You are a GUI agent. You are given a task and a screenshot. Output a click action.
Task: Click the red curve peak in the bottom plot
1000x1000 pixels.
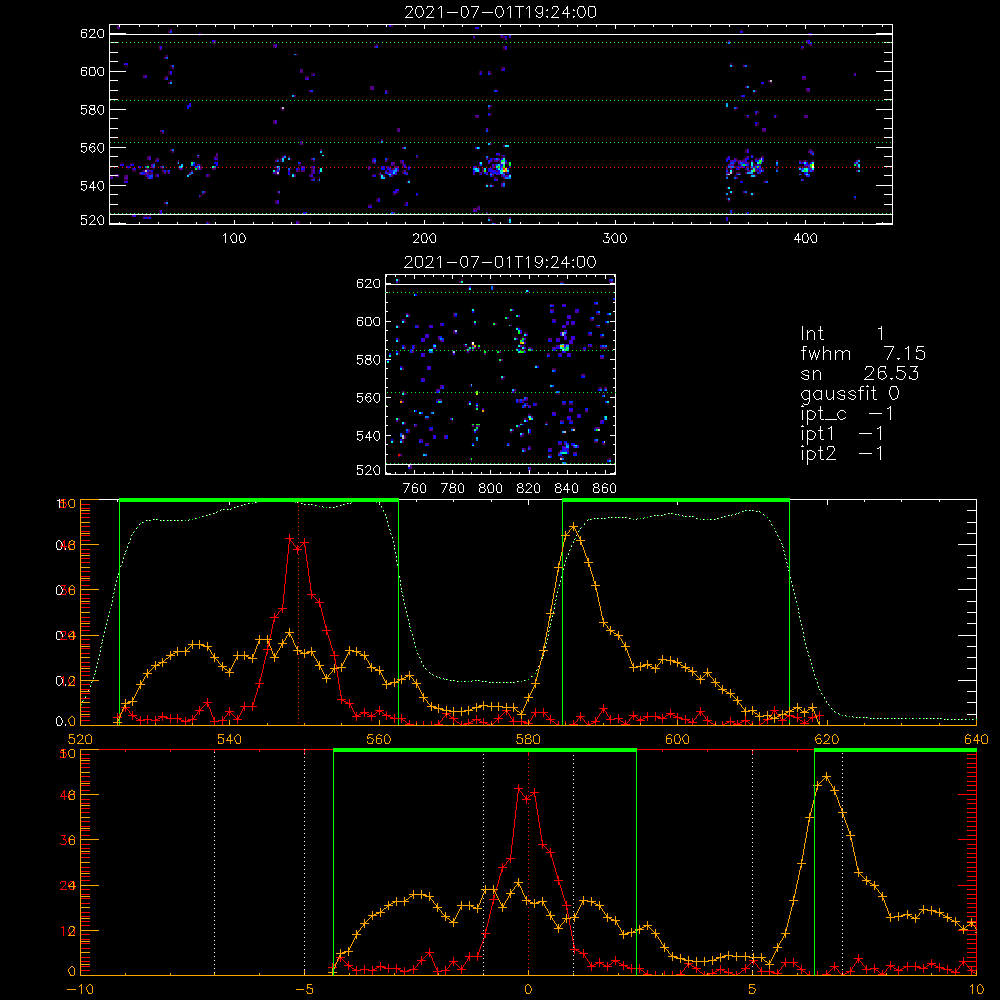click(519, 789)
